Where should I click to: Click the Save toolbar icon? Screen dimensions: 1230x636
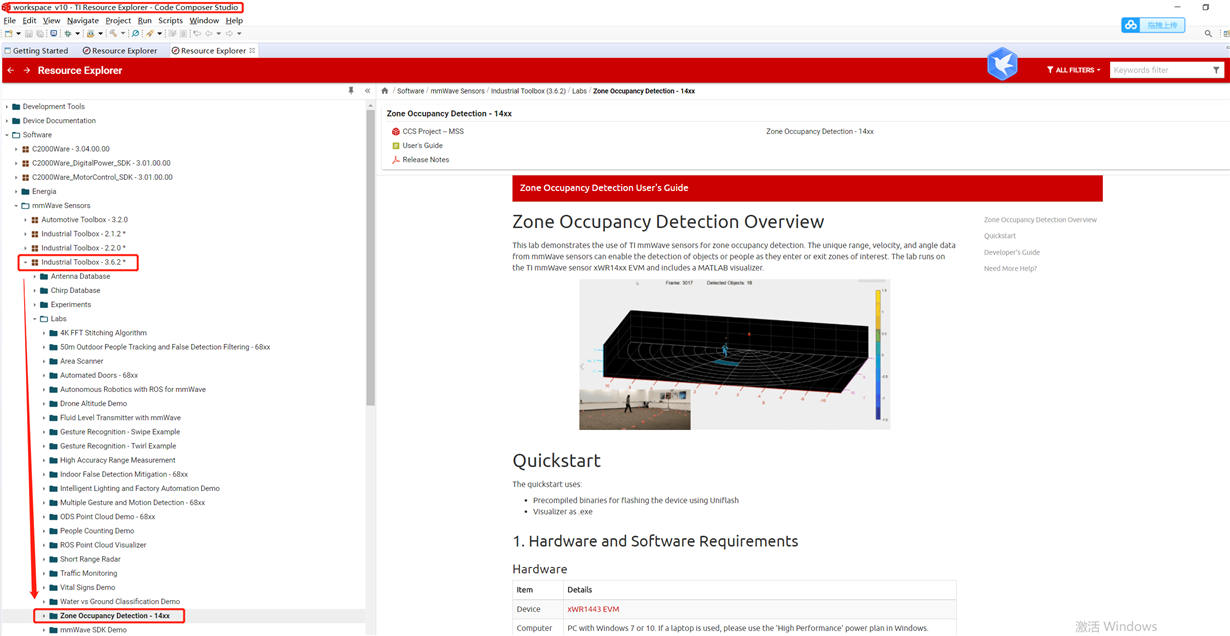[x=28, y=33]
